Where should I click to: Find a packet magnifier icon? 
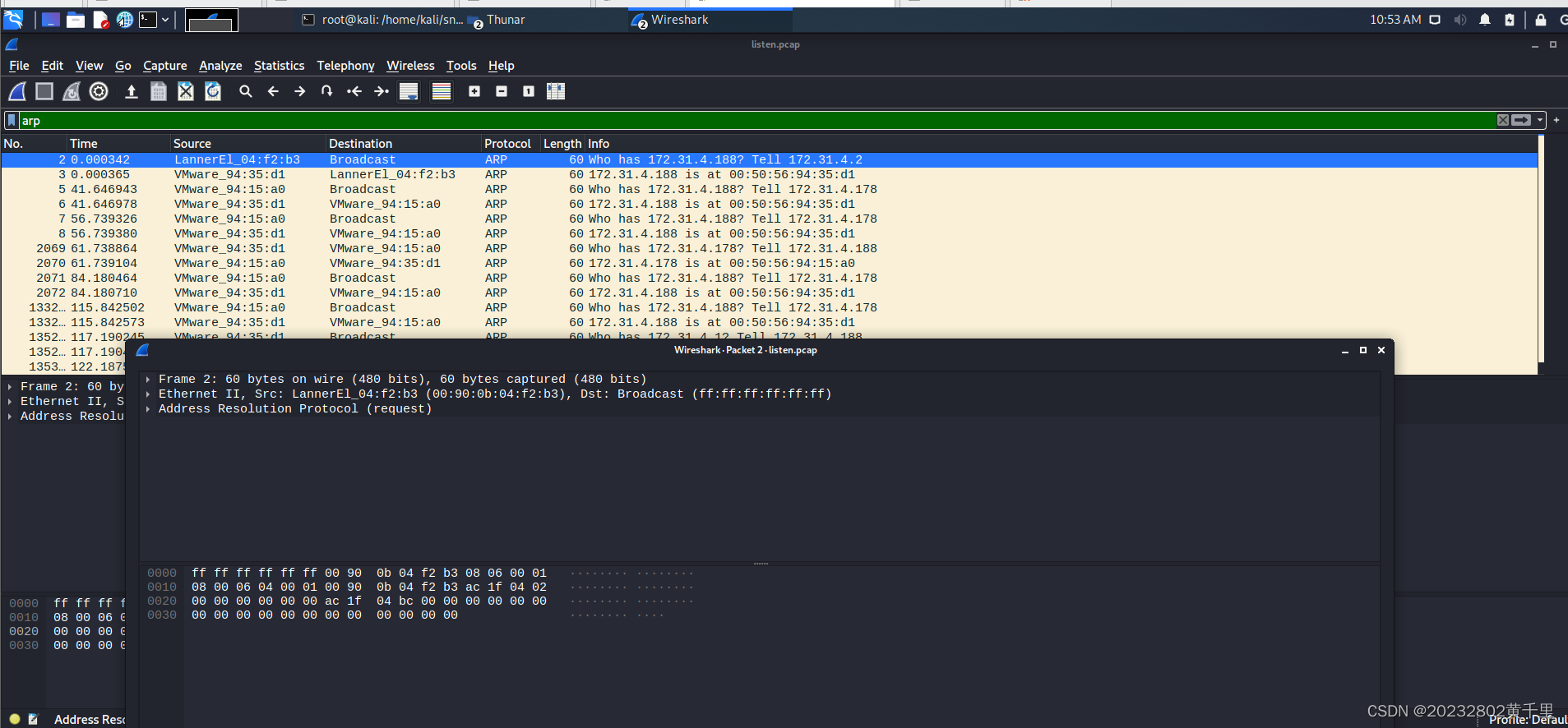point(245,91)
